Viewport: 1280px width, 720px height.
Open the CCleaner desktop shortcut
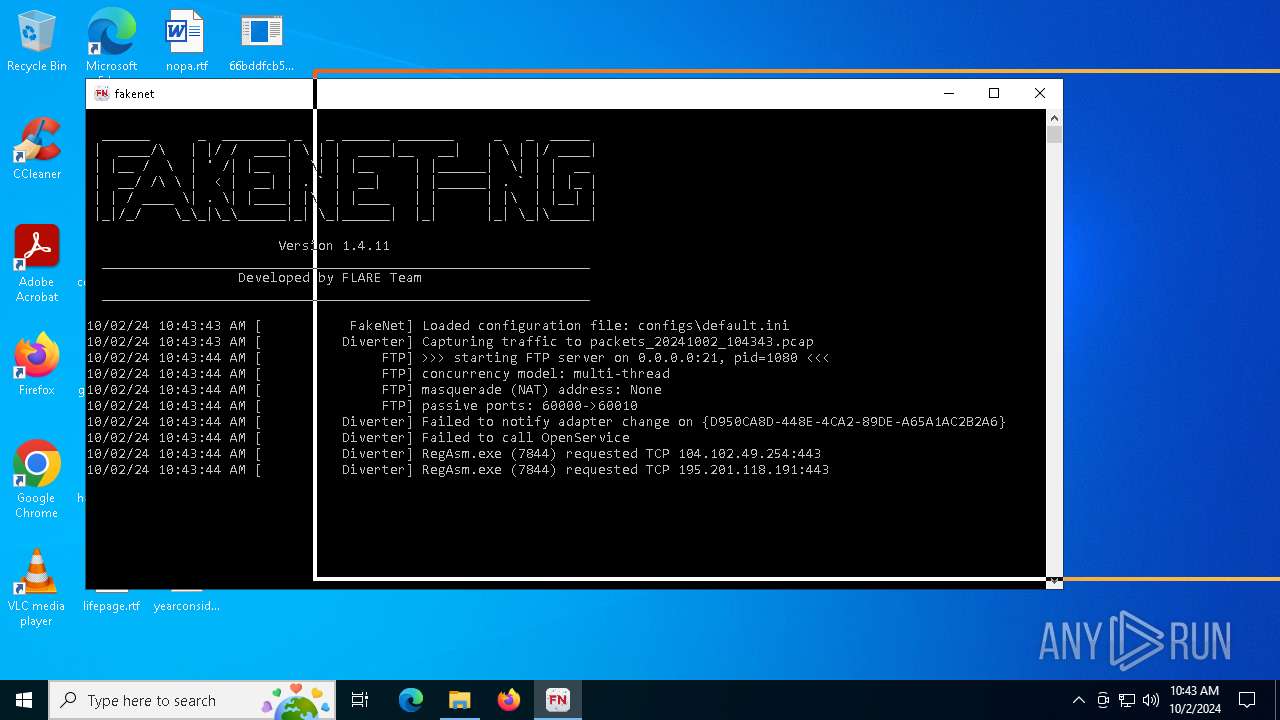pos(36,150)
